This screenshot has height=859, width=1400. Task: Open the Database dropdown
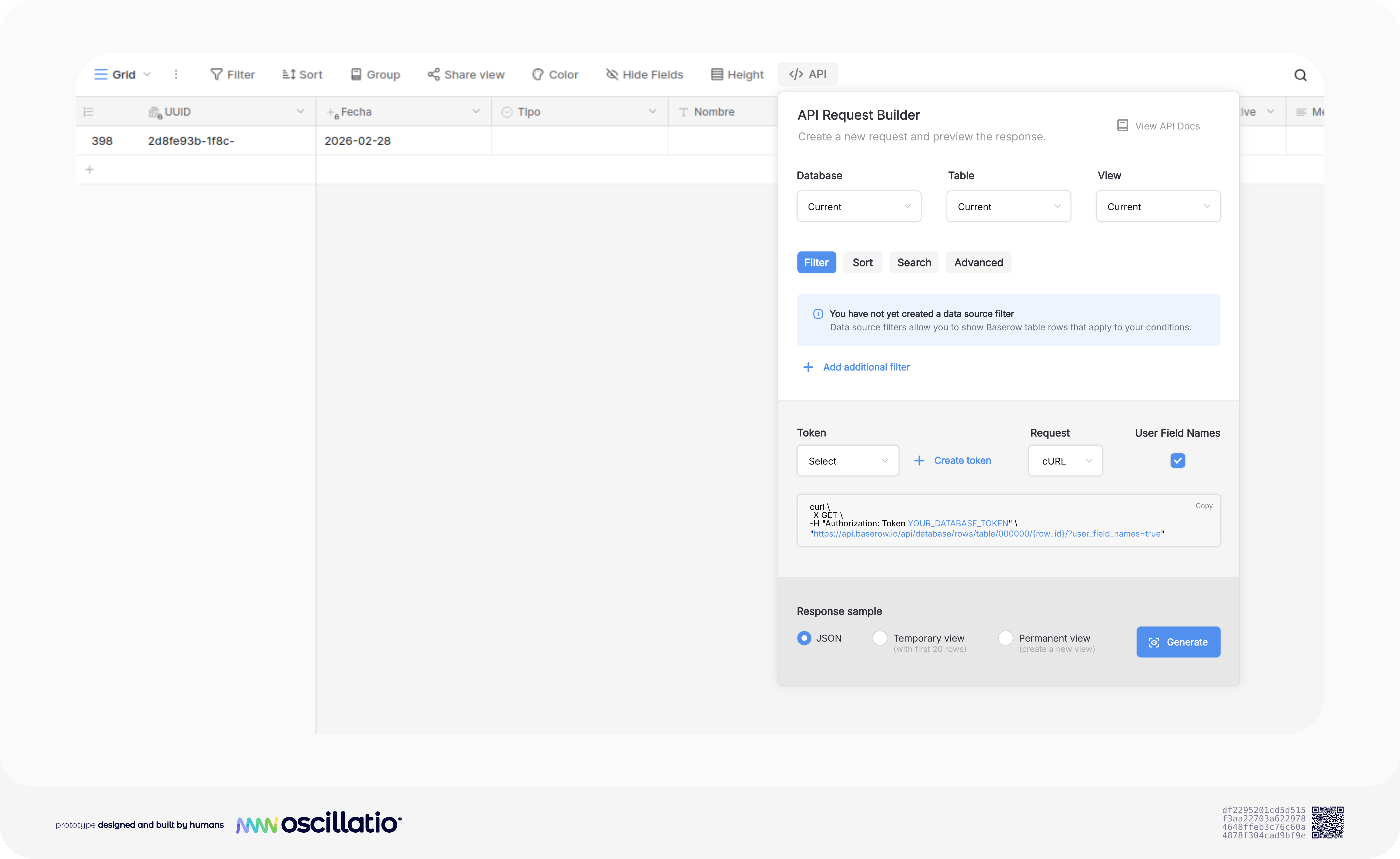pyautogui.click(x=858, y=206)
